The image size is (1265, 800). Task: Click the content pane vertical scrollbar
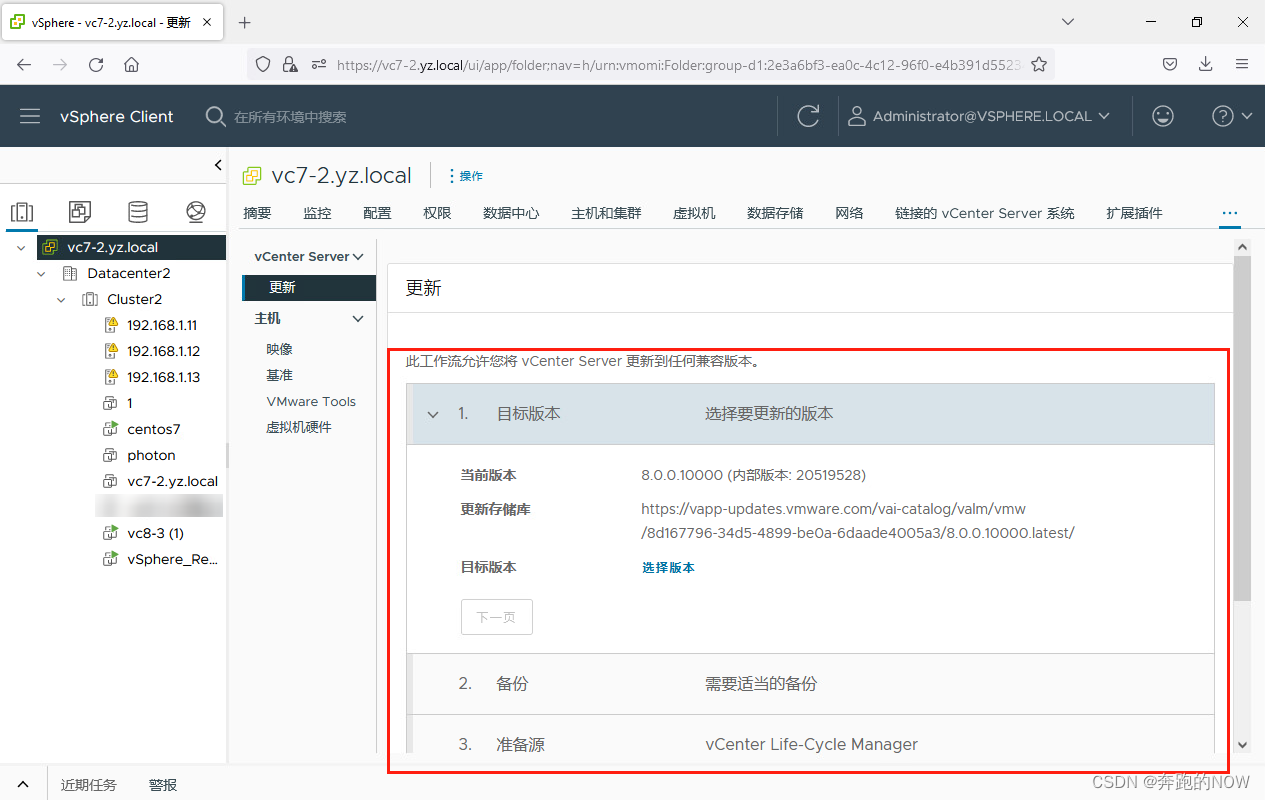pyautogui.click(x=1242, y=428)
